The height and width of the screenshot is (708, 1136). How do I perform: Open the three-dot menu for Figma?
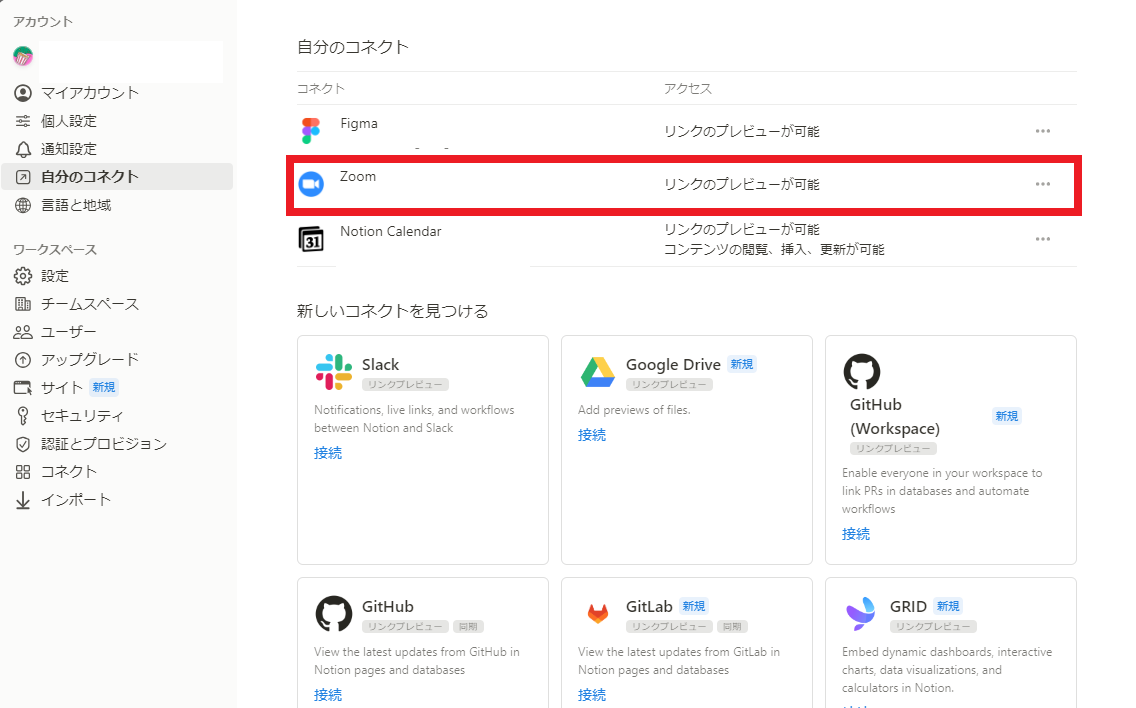click(x=1043, y=131)
